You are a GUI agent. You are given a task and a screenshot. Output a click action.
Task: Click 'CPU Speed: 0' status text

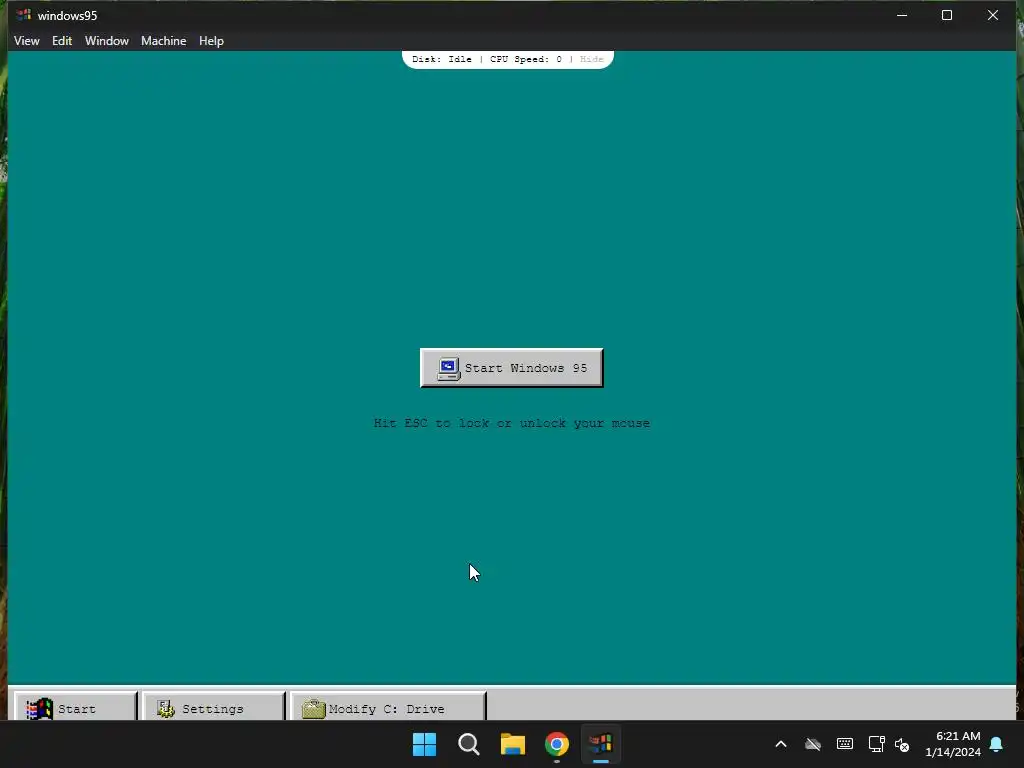[x=526, y=59]
